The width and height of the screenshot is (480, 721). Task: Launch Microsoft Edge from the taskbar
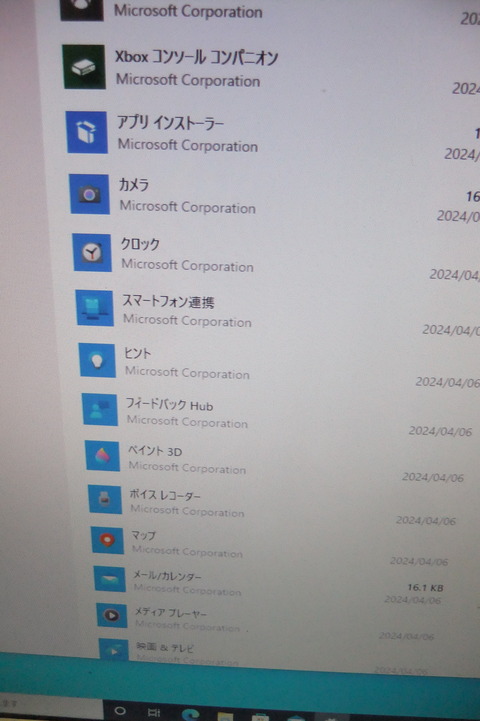click(x=190, y=714)
